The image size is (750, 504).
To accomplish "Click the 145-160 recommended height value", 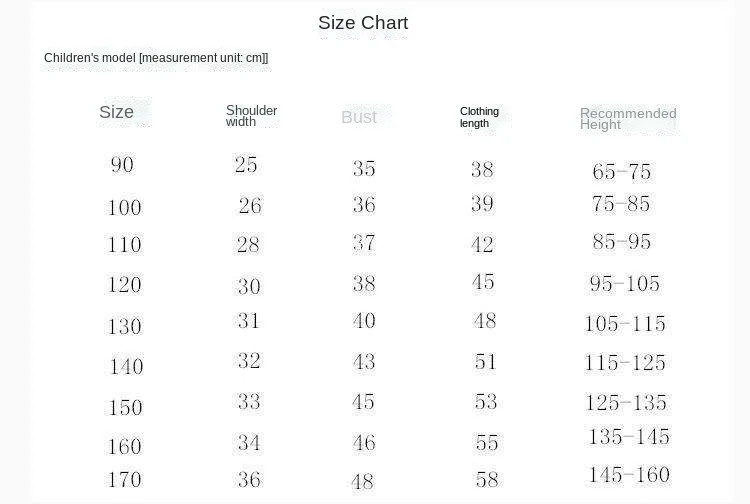I will tap(629, 475).
